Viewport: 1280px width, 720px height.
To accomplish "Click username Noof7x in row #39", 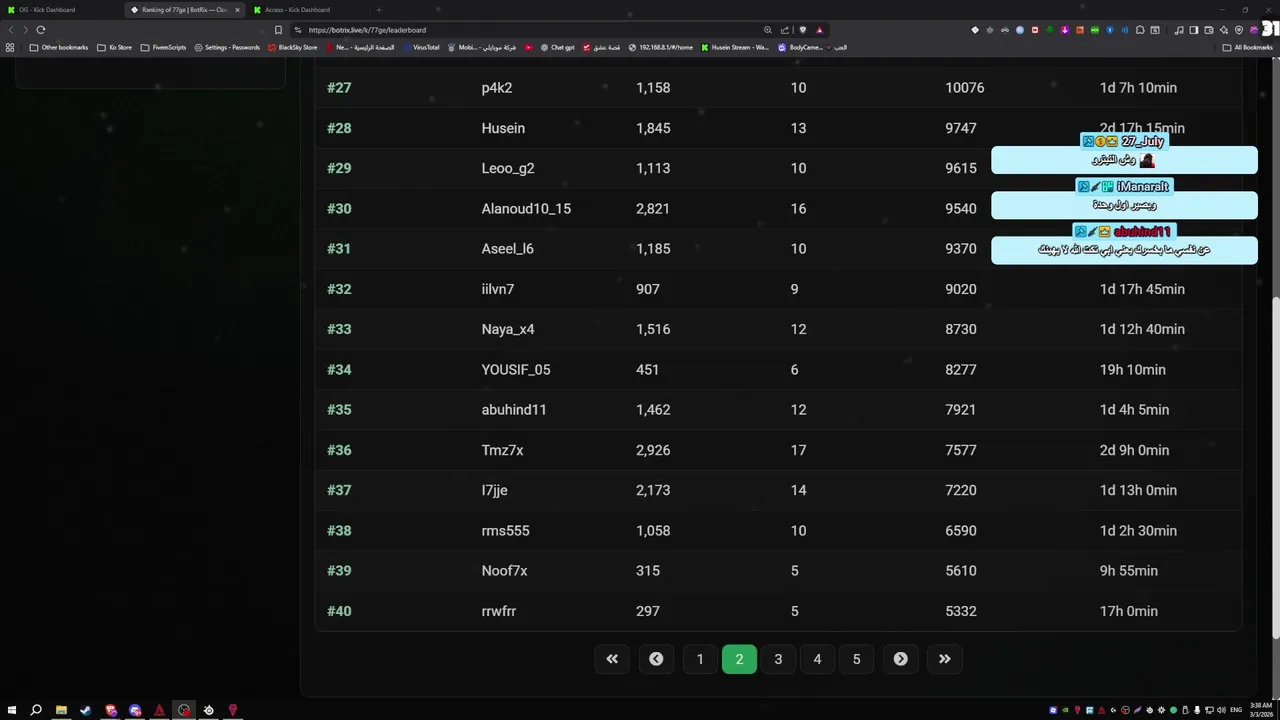I will pyautogui.click(x=505, y=571).
